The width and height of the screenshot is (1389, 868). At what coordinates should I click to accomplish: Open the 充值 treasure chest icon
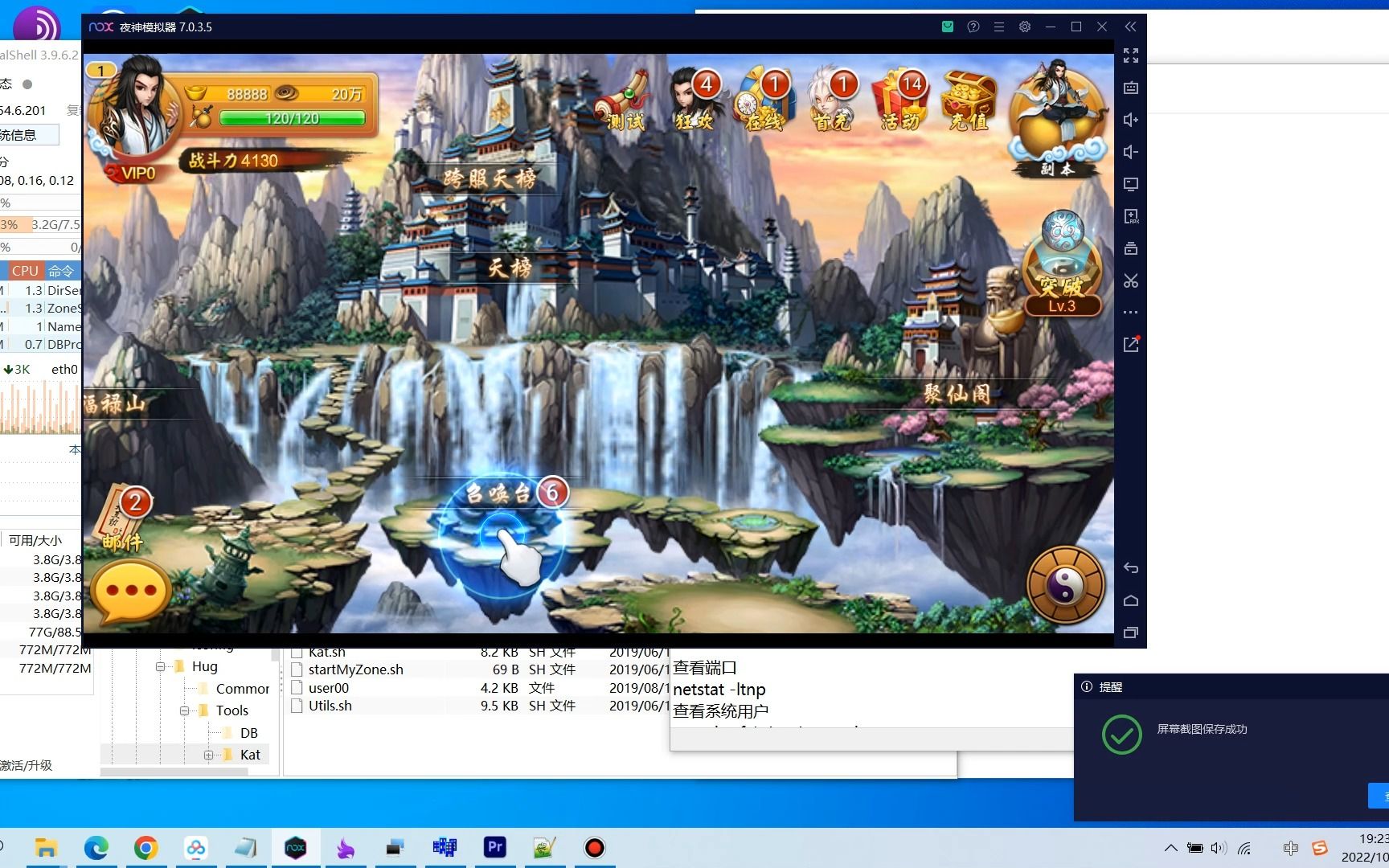pos(969,100)
